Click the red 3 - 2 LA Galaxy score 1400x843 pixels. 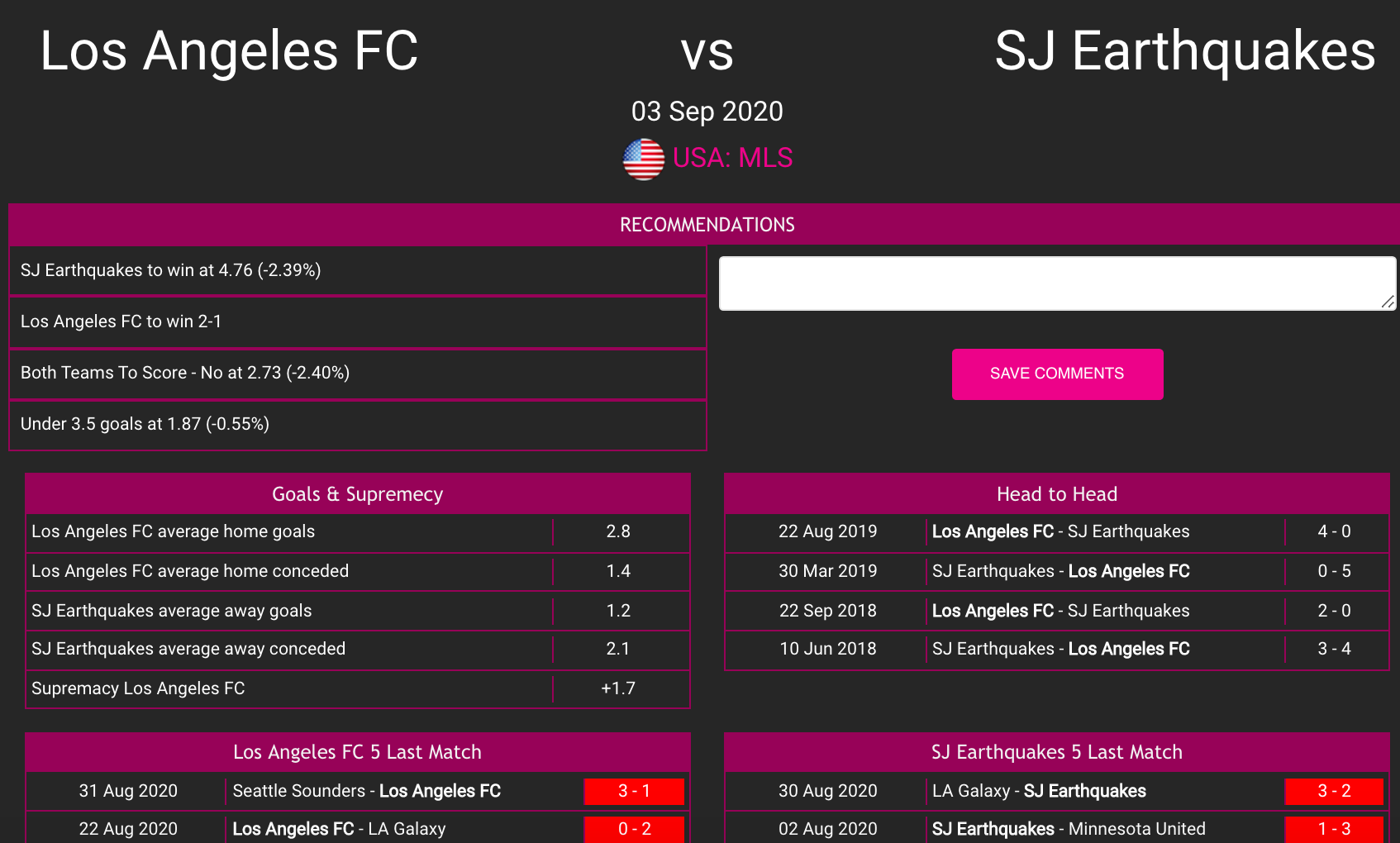(1334, 791)
